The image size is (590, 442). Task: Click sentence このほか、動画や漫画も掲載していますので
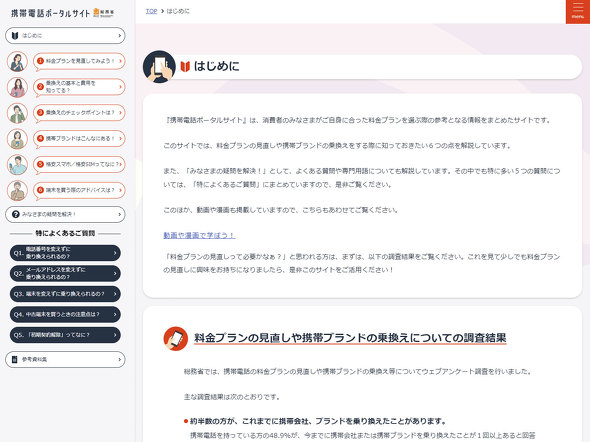point(281,210)
